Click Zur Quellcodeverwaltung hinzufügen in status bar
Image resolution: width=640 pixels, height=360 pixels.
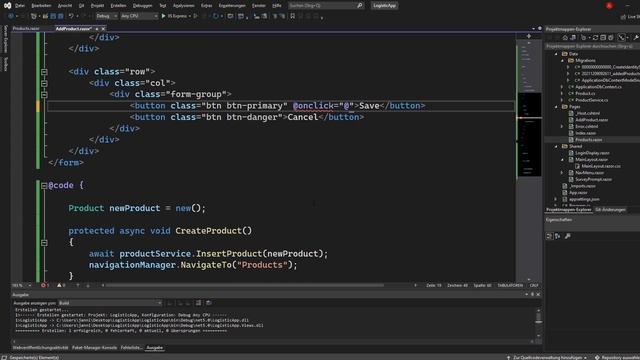(x=547, y=357)
